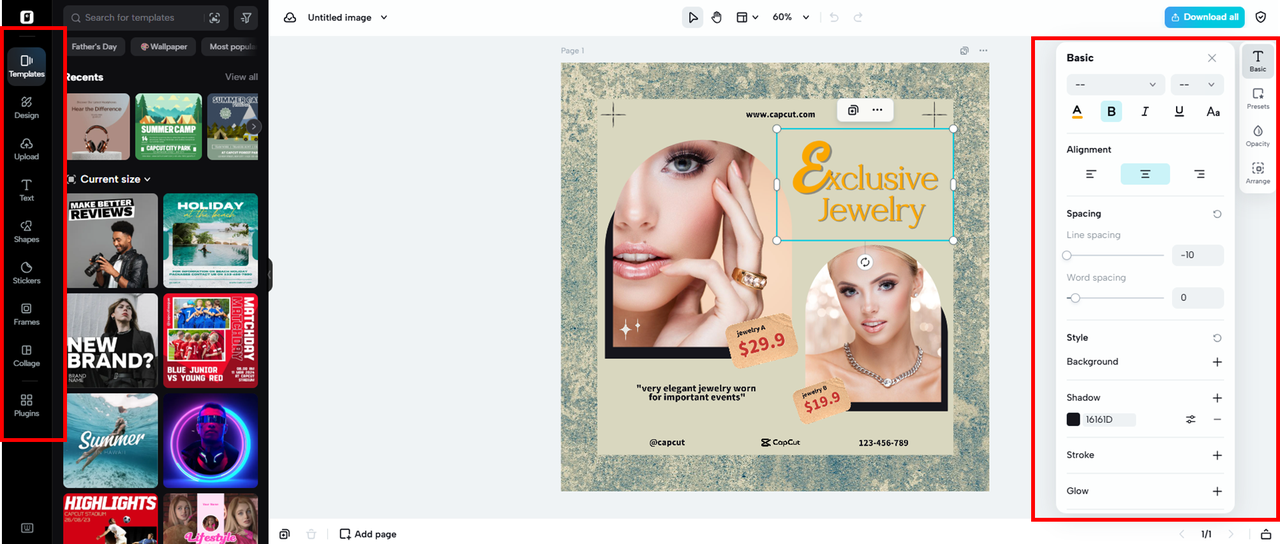The height and width of the screenshot is (544, 1280).
Task: Open the Matchday template thumbnail
Action: (x=210, y=340)
